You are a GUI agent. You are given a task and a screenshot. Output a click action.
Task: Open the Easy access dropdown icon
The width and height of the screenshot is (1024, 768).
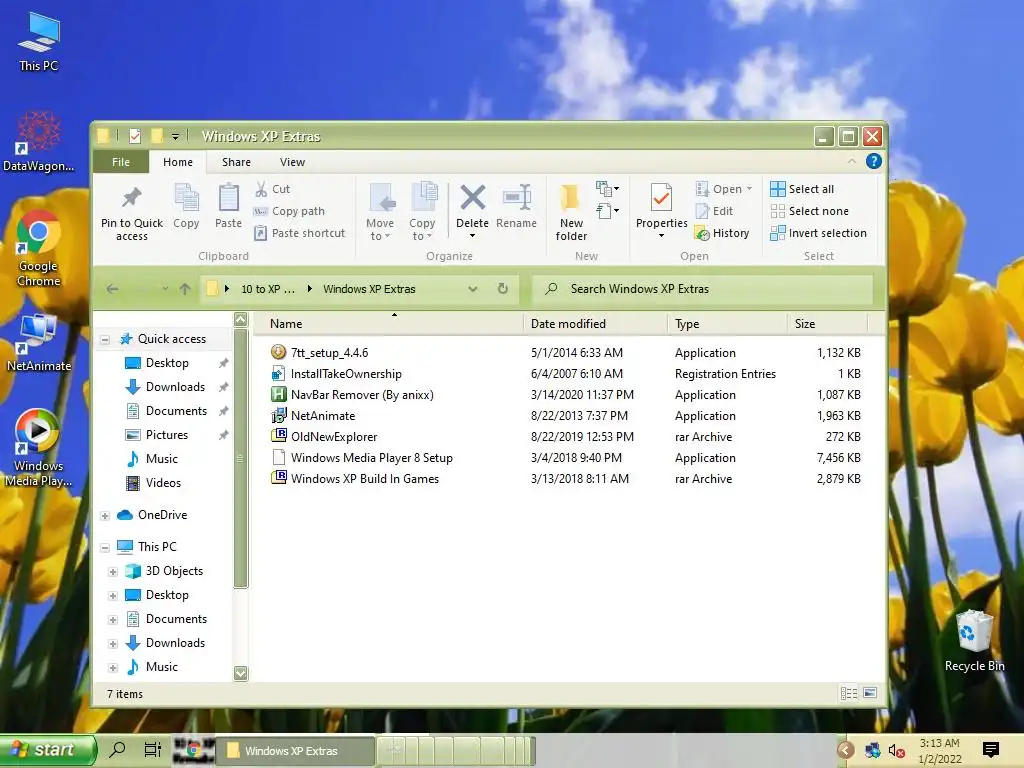click(607, 211)
